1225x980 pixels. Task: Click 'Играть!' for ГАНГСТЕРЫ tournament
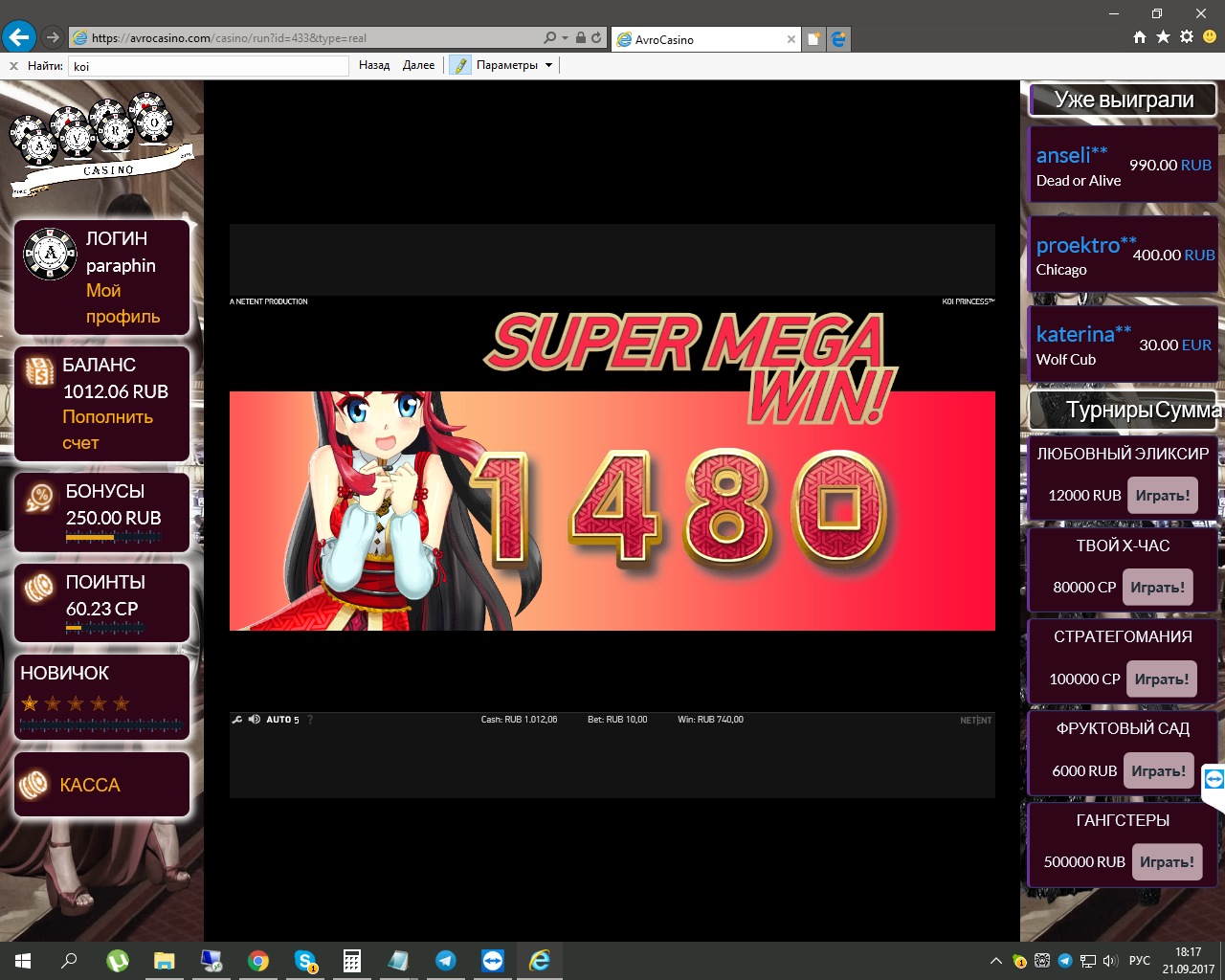point(1167,862)
